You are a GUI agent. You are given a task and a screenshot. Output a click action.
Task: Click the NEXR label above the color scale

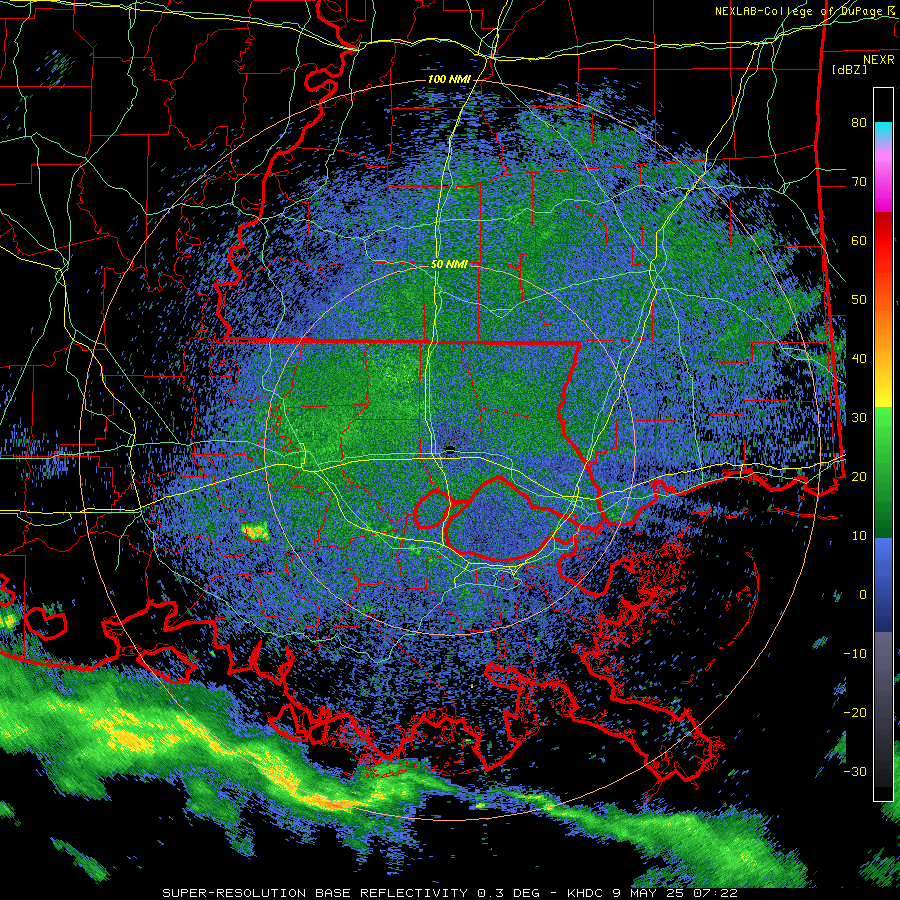tap(879, 60)
